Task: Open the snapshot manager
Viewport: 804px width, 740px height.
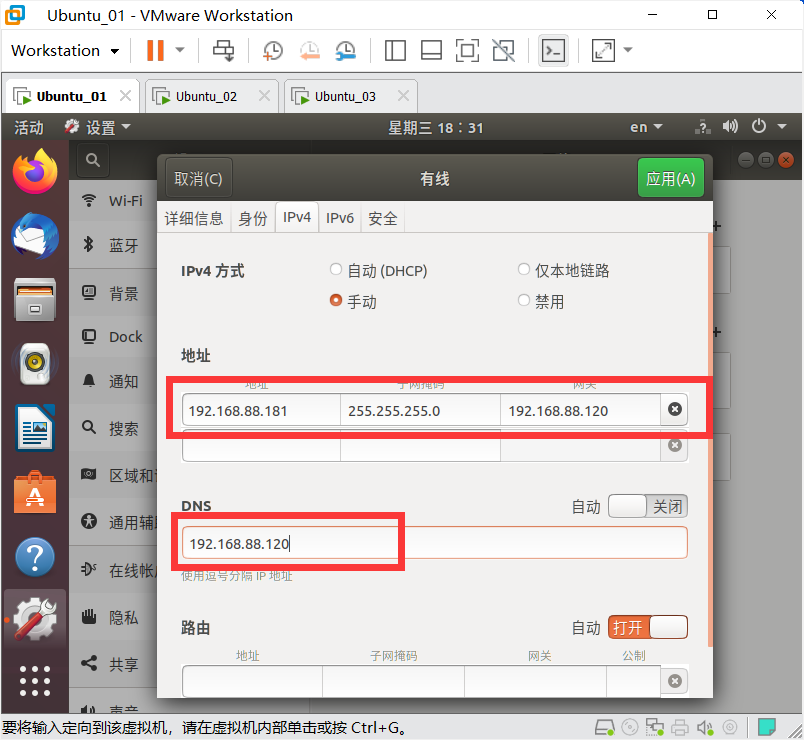Action: tap(346, 50)
